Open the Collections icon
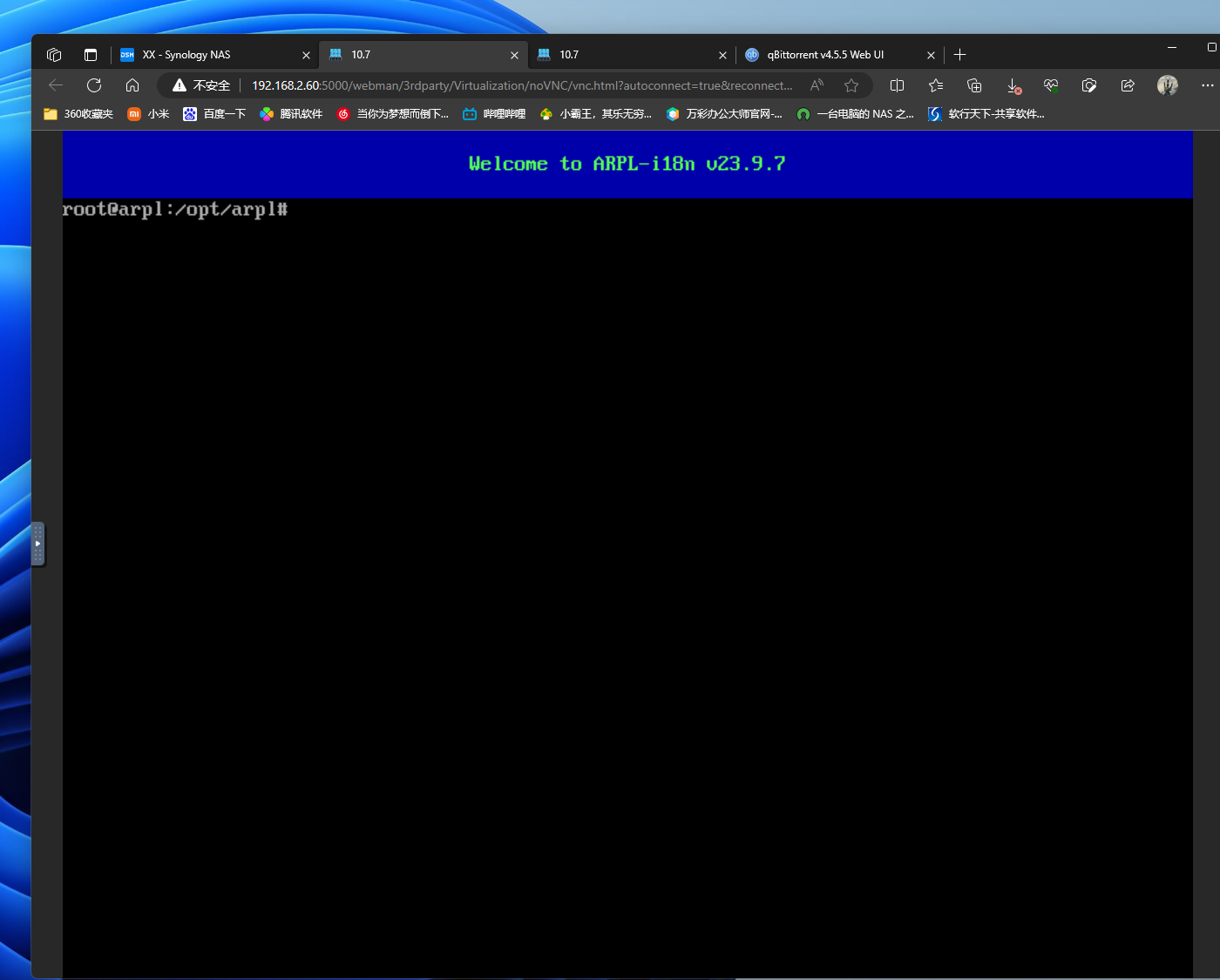The image size is (1220, 980). pyautogui.click(x=974, y=85)
